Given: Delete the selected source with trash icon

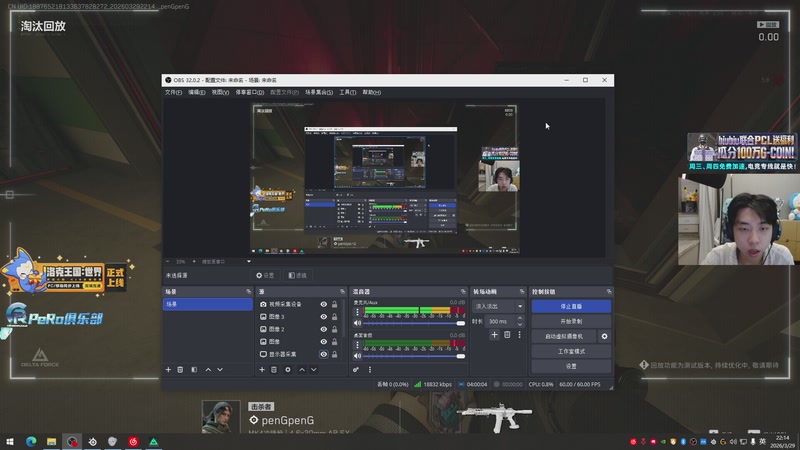Looking at the screenshot, I should 274,369.
